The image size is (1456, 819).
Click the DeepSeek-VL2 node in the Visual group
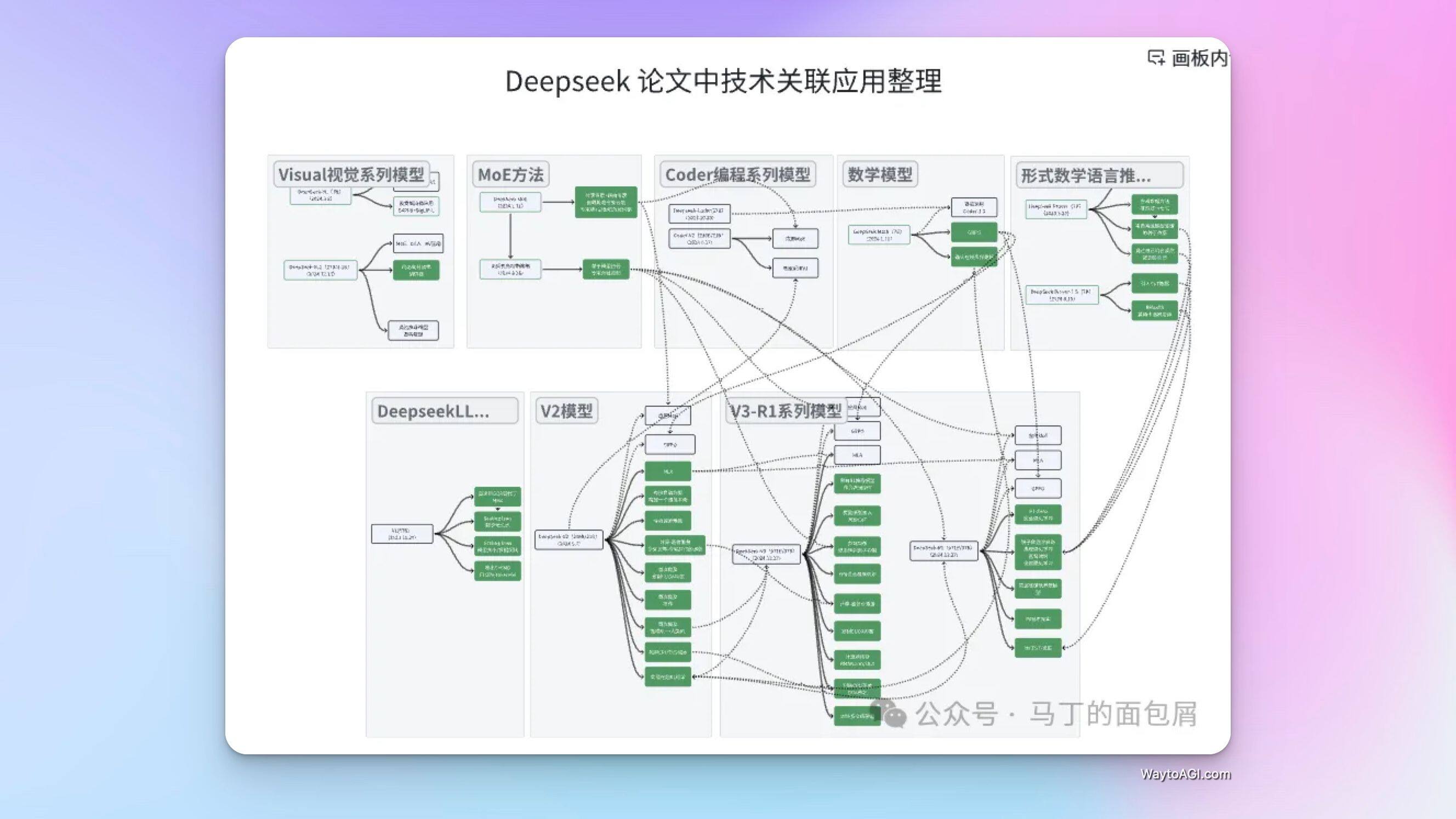click(x=320, y=270)
